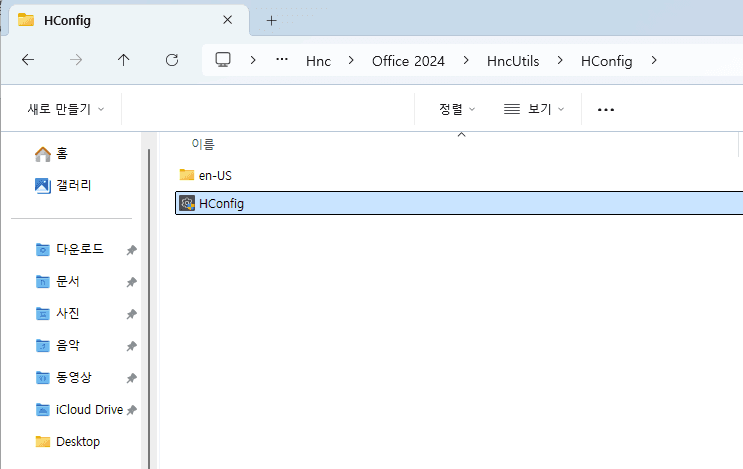Open 홈 in the navigation pane

click(x=51, y=153)
